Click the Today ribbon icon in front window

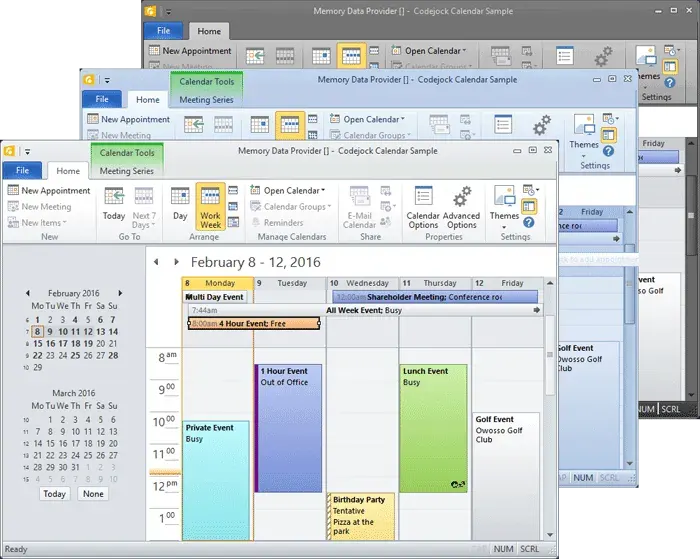(x=114, y=204)
